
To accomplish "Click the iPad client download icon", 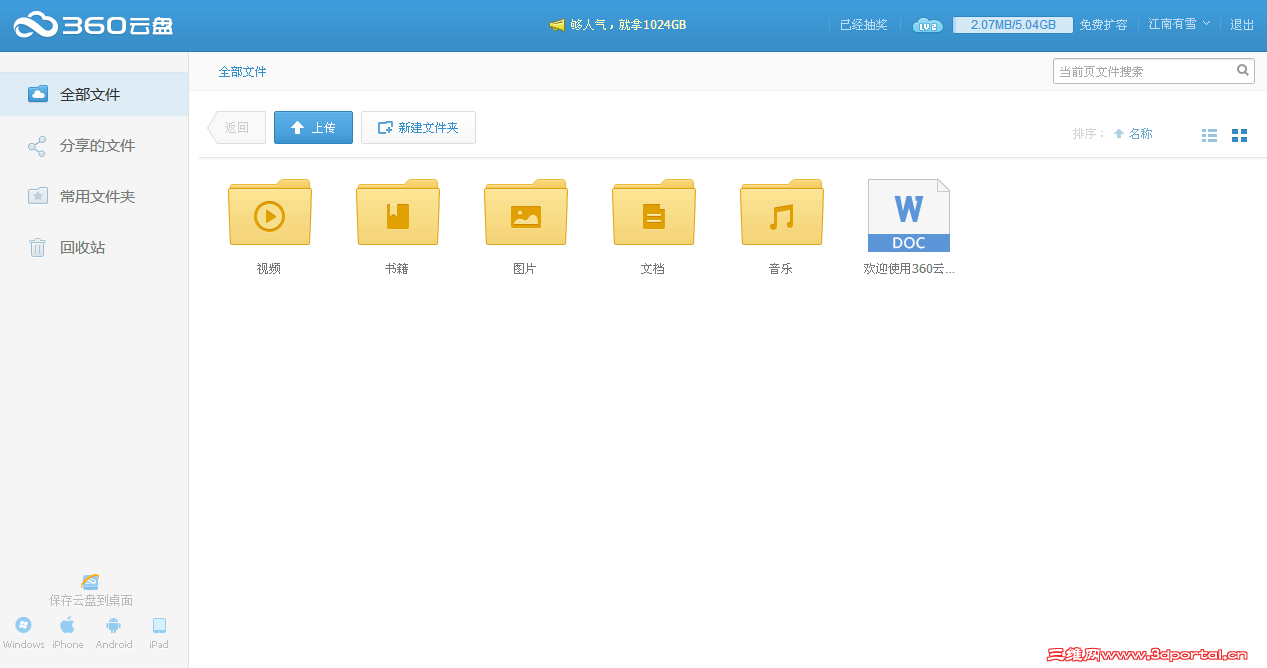I will click(159, 625).
